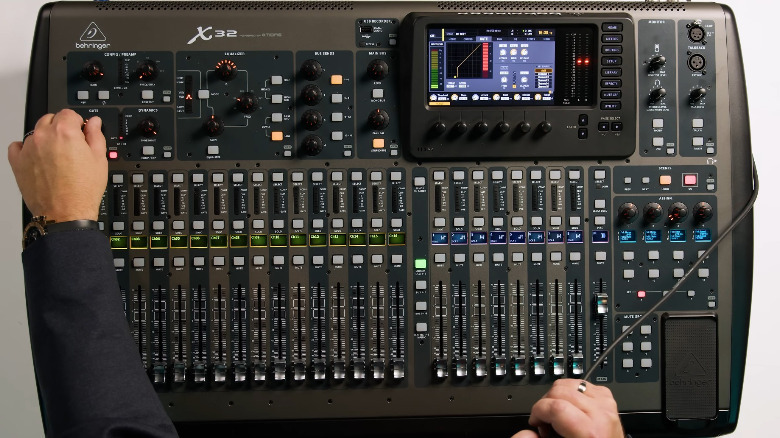
Task: Toggle the Monitor Dim button
Action: 658,142
